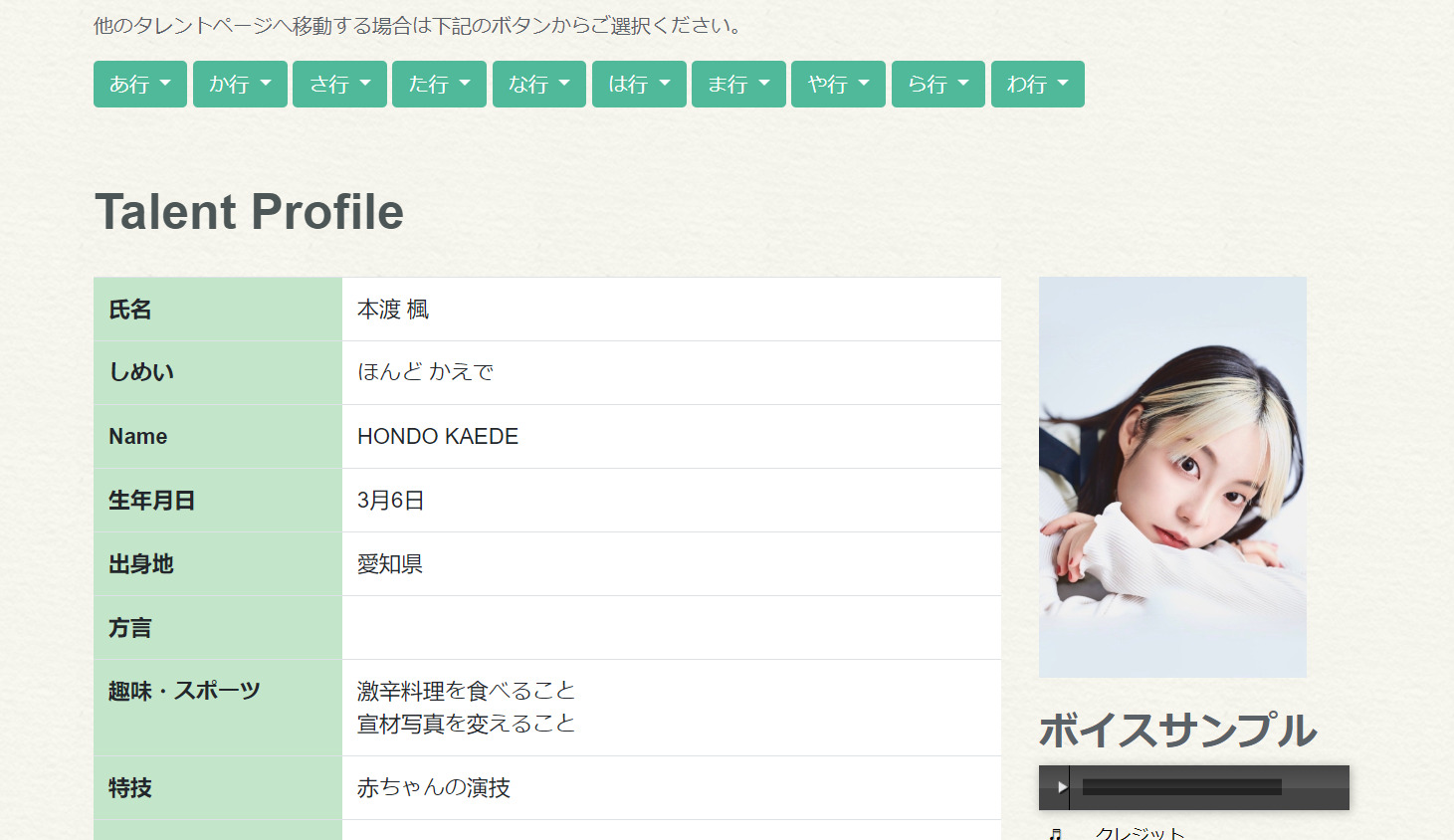
Task: Click the Talent Profile heading
Action: pyautogui.click(x=249, y=212)
